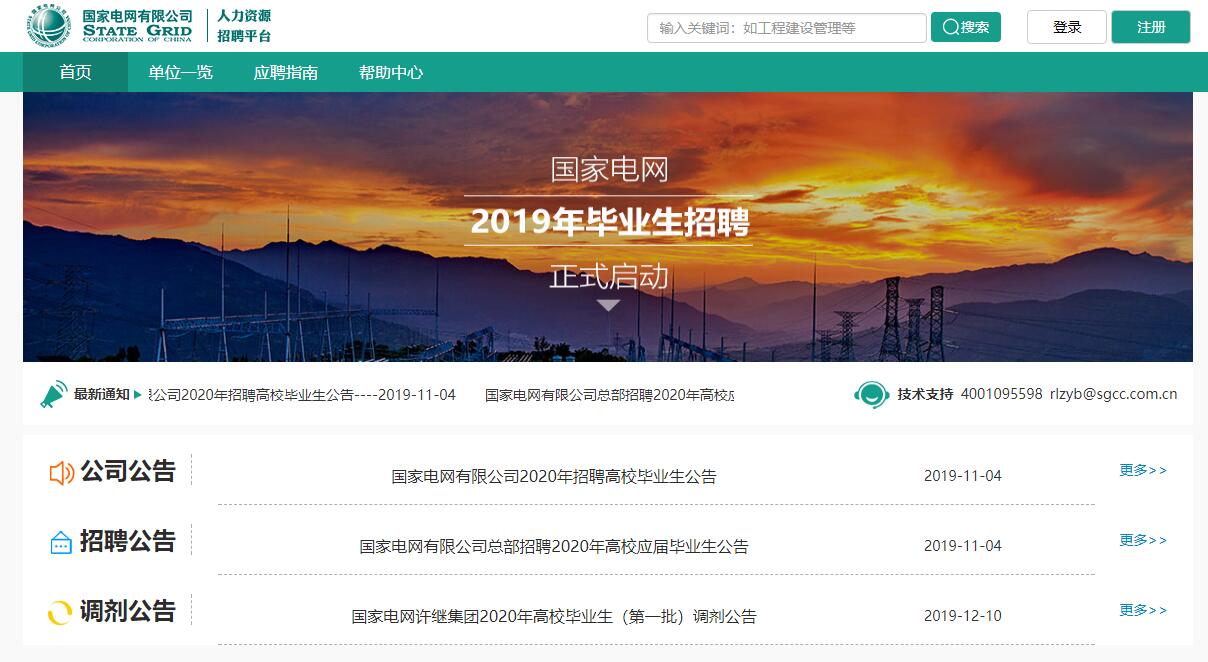1208x662 pixels.
Task: Click the speaker icon beside 公司公告
Action: tap(62, 472)
